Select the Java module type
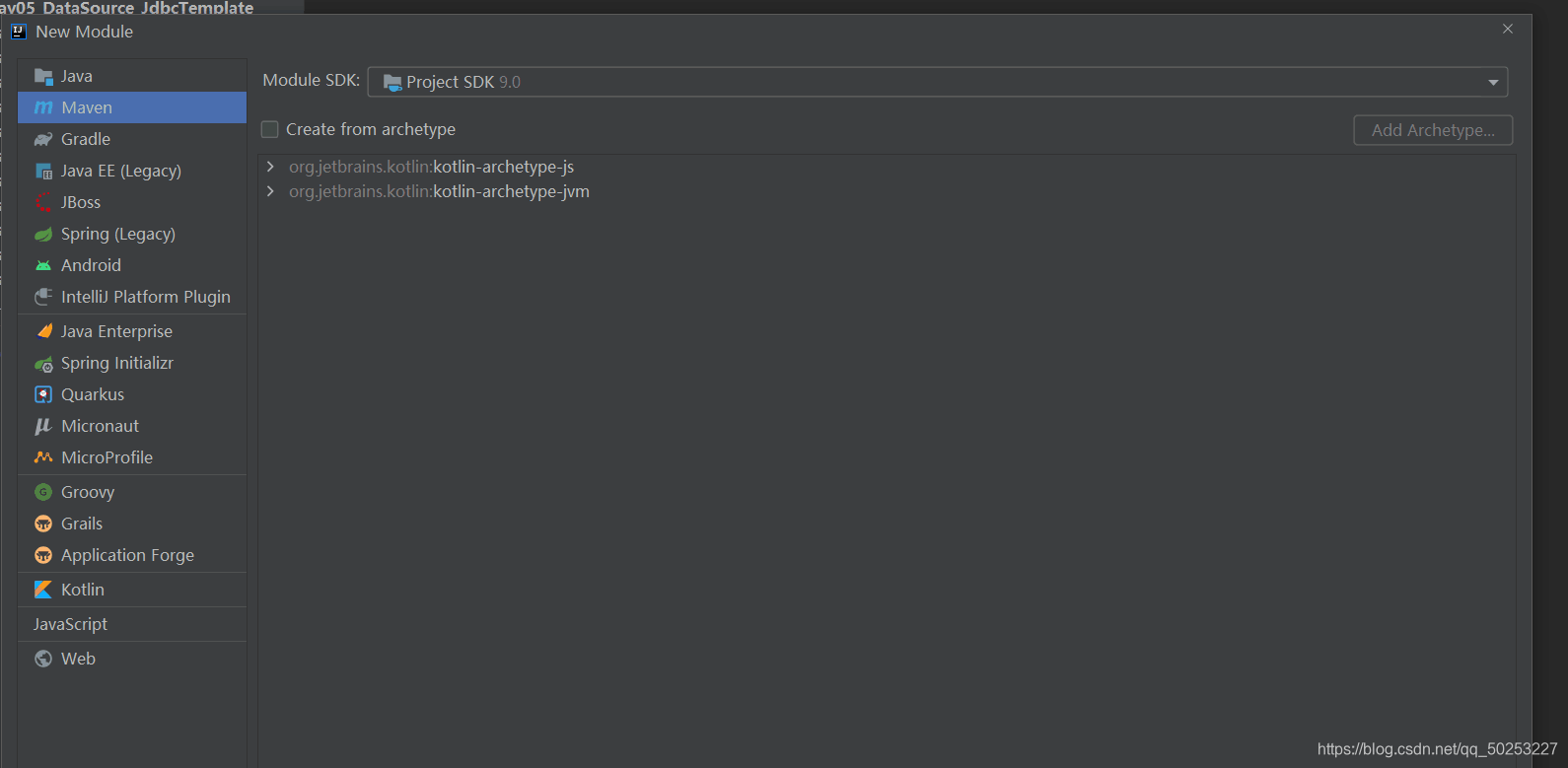The image size is (1568, 768). [x=132, y=76]
